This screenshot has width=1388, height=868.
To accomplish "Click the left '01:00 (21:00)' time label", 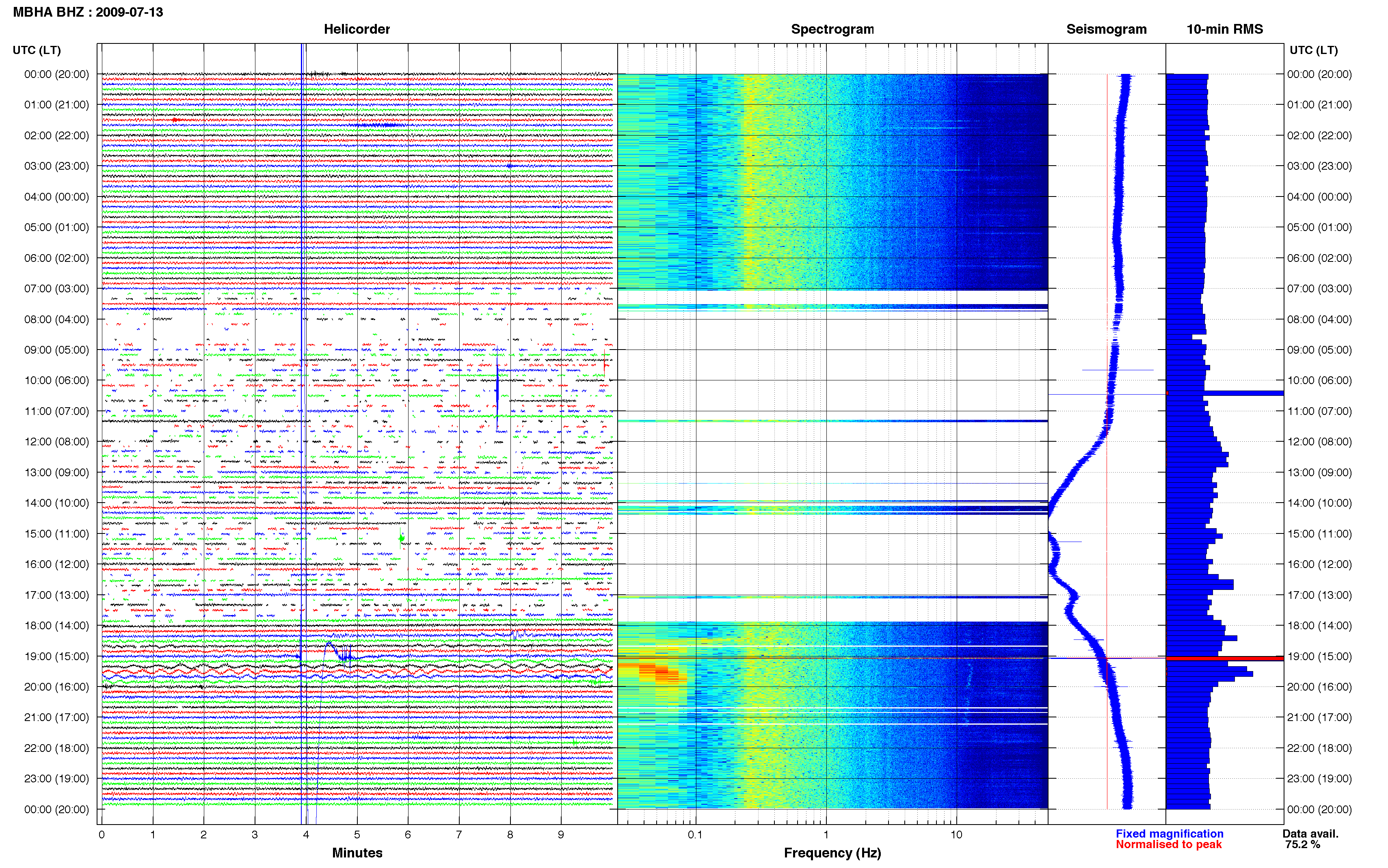I will [56, 104].
